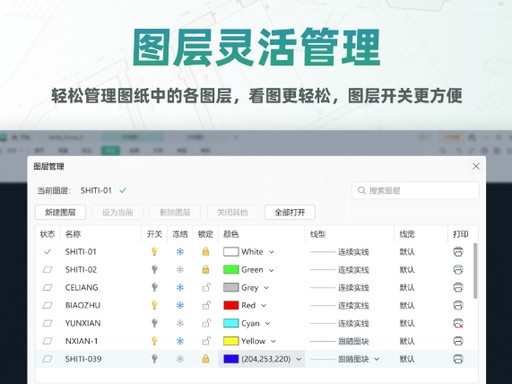The width and height of the screenshot is (512, 384).
Task: Select the NXIAN-1 layer name
Action: [81, 341]
